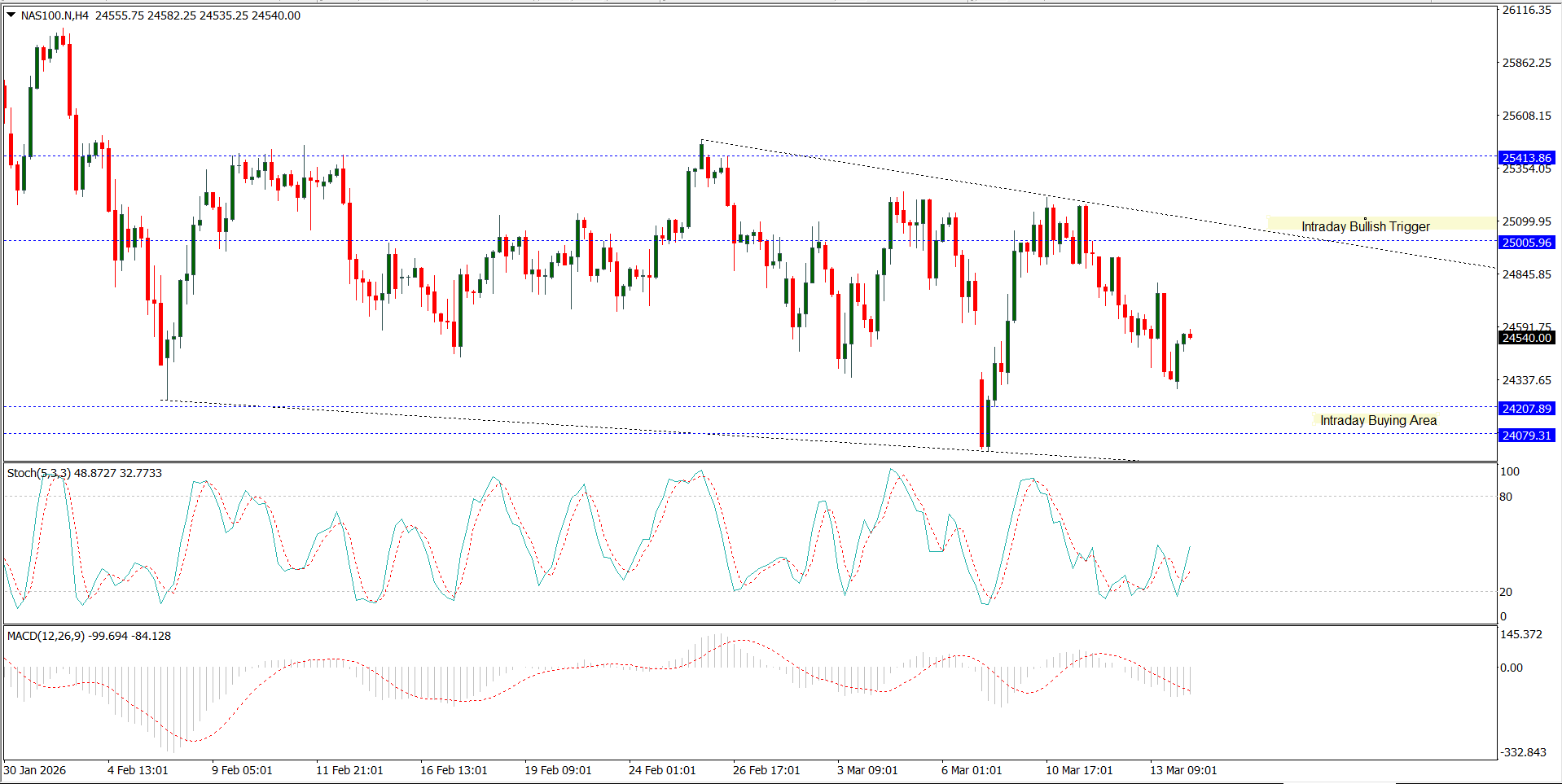Click the 13 Mar 09:01 time label

(1182, 770)
